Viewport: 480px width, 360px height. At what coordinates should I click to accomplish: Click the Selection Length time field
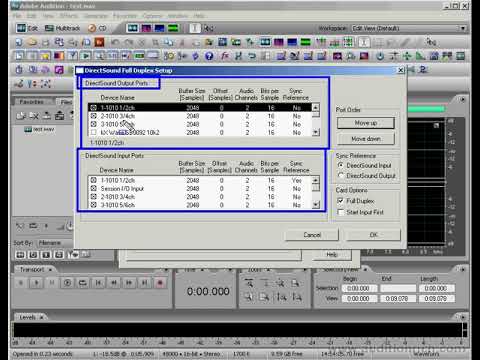click(x=437, y=288)
